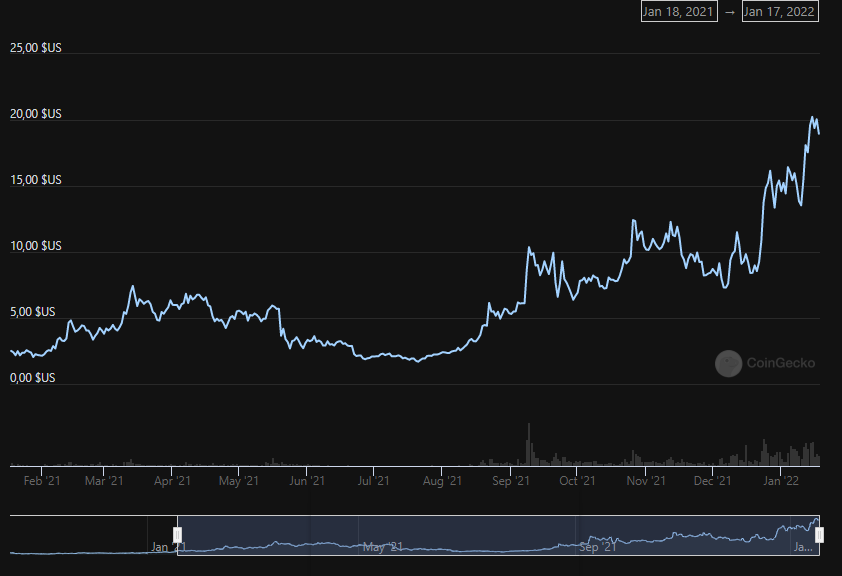
Task: Click the CoinGecko logo watermark icon
Action: [728, 363]
